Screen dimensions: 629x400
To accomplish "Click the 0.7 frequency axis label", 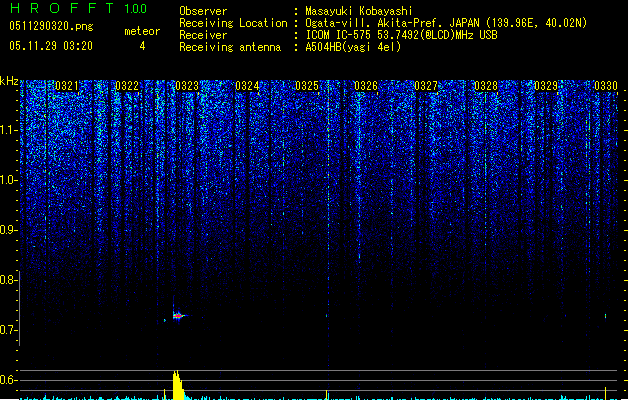I will (8, 330).
